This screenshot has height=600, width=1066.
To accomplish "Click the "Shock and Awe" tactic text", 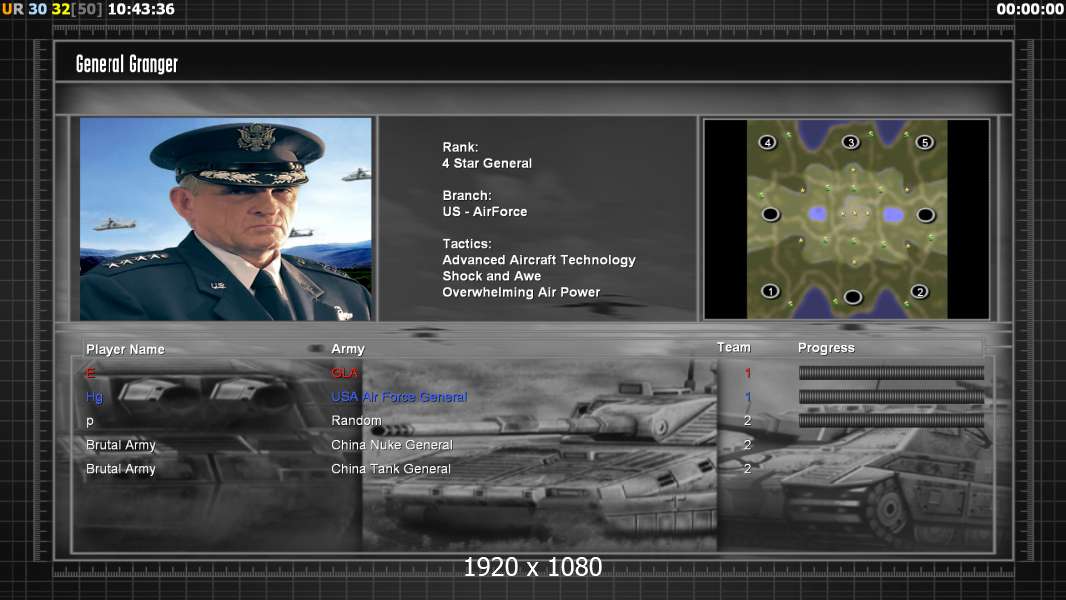I will point(492,276).
